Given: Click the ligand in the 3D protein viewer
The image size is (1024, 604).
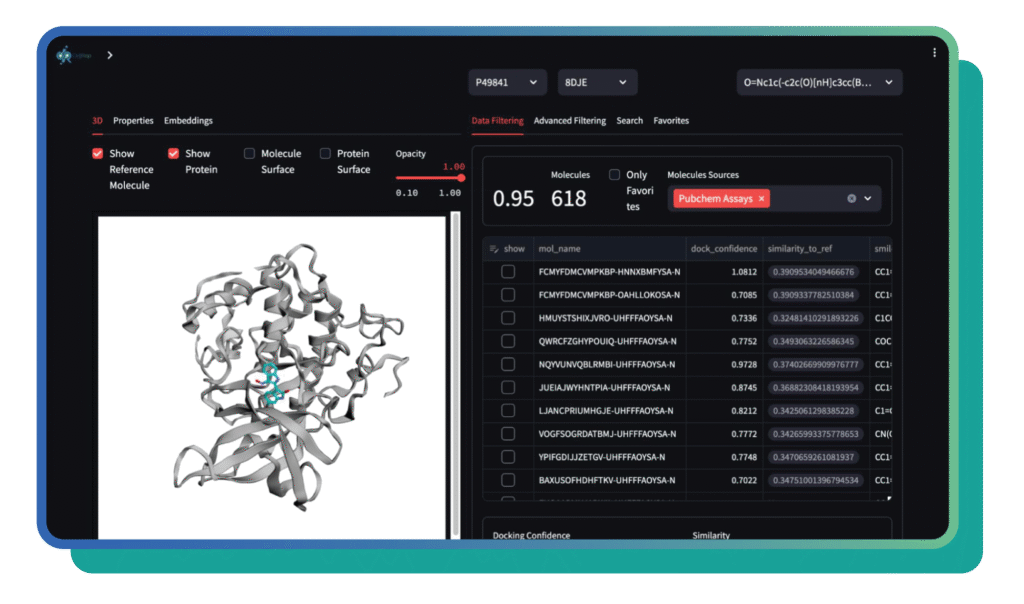Looking at the screenshot, I should pyautogui.click(x=268, y=385).
